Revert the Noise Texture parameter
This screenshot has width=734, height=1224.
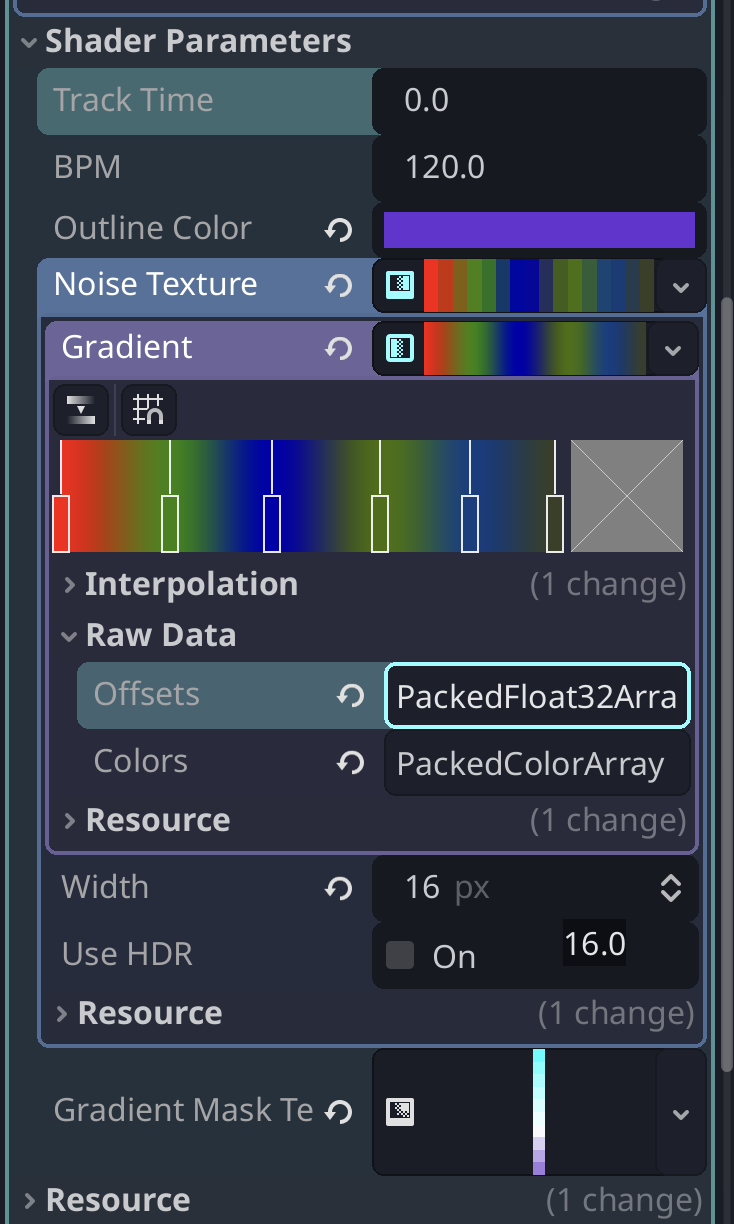[338, 286]
